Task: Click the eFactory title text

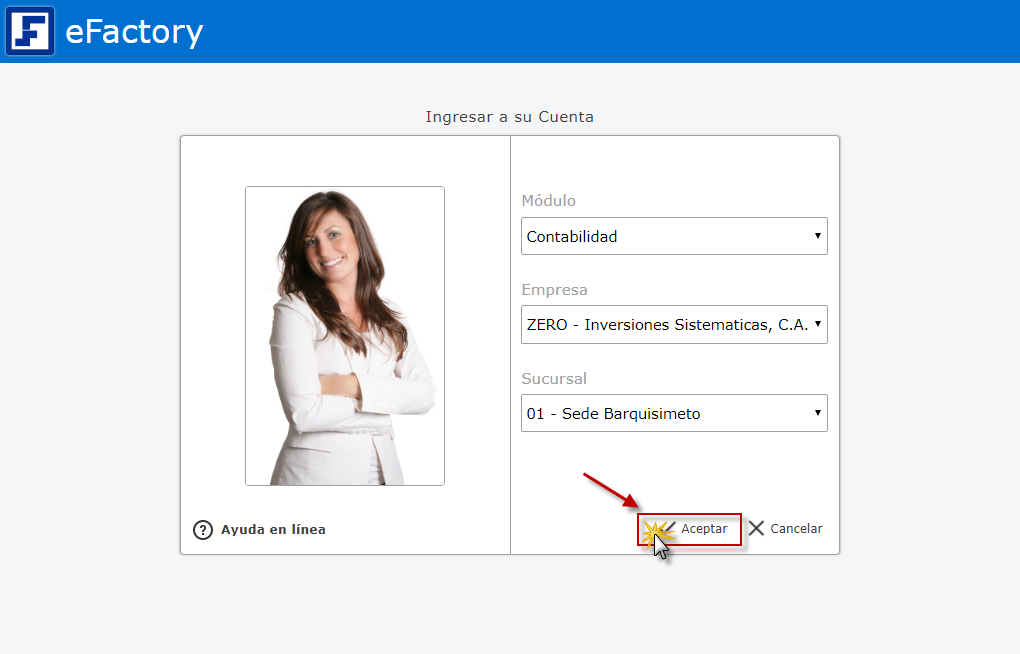Action: [x=134, y=32]
